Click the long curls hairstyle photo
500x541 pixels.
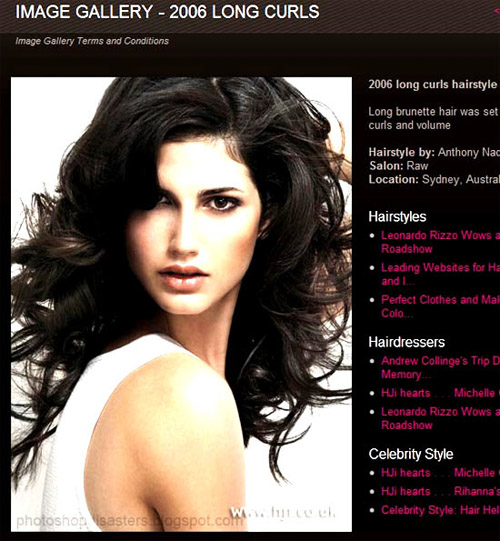coord(181,304)
